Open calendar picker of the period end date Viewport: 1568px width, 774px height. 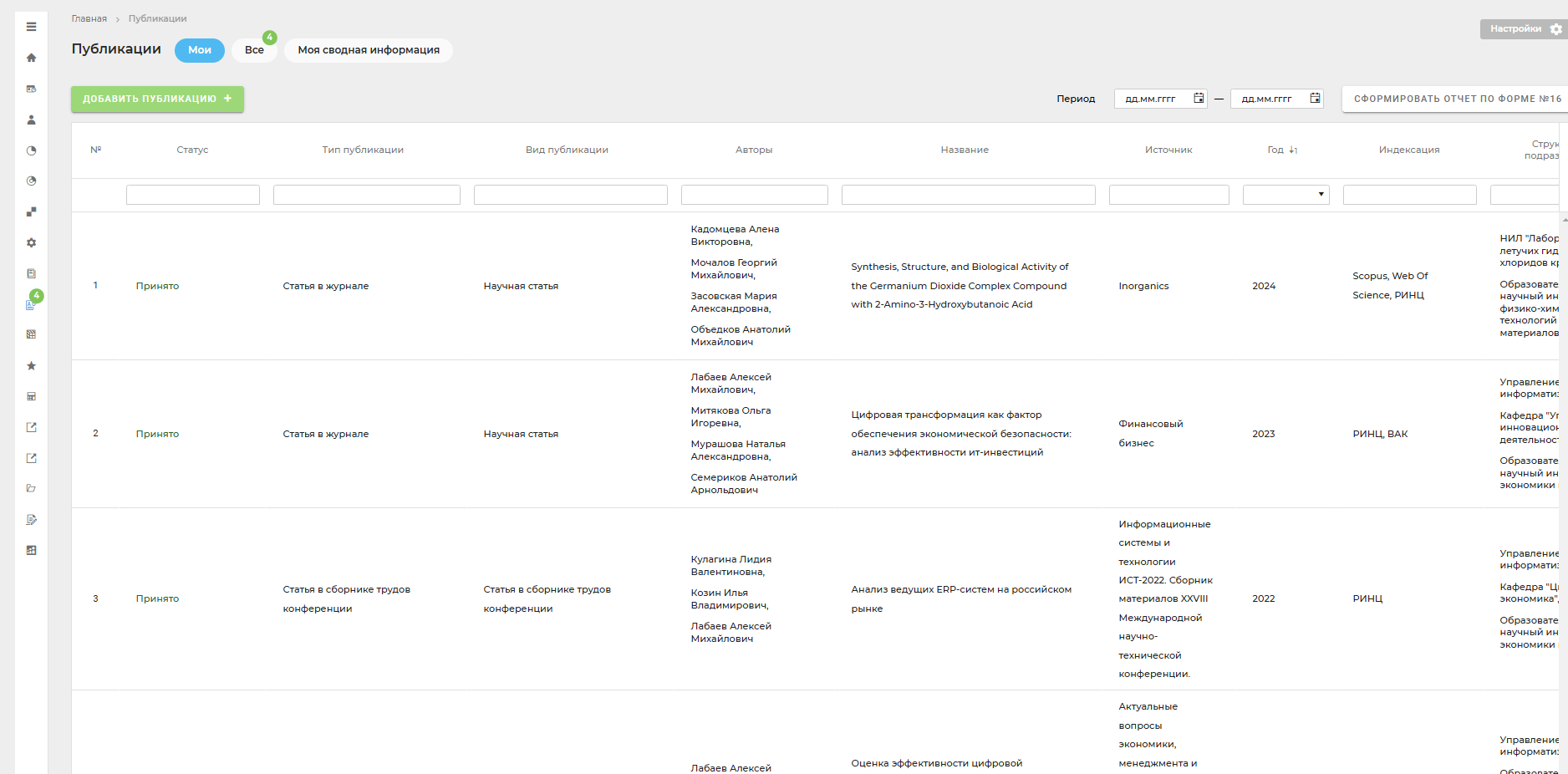1315,99
